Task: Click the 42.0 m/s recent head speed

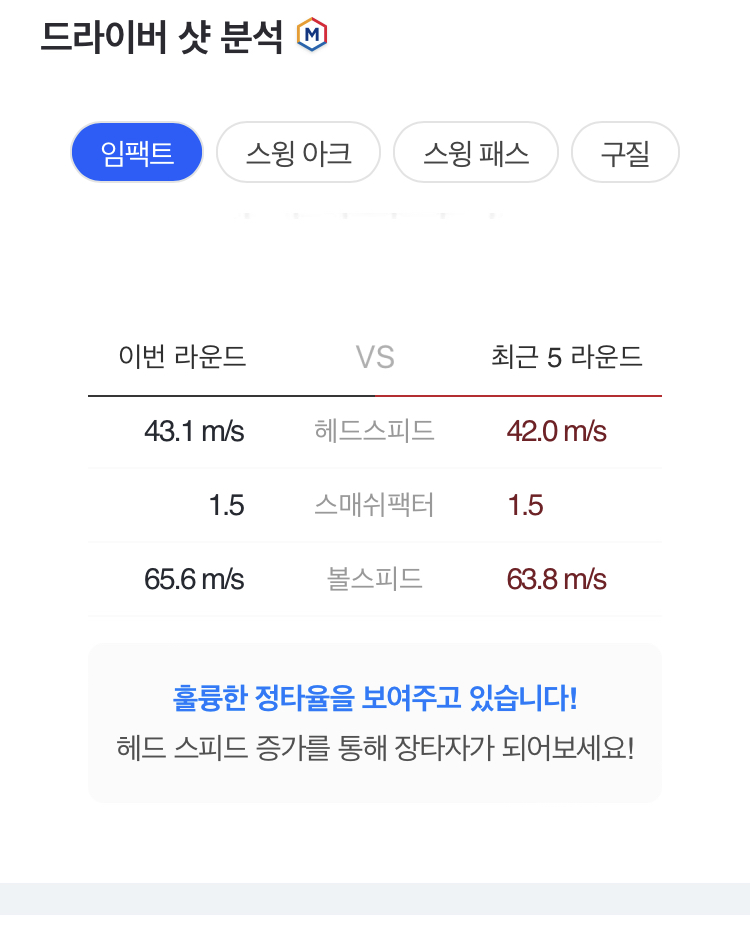Action: (557, 431)
